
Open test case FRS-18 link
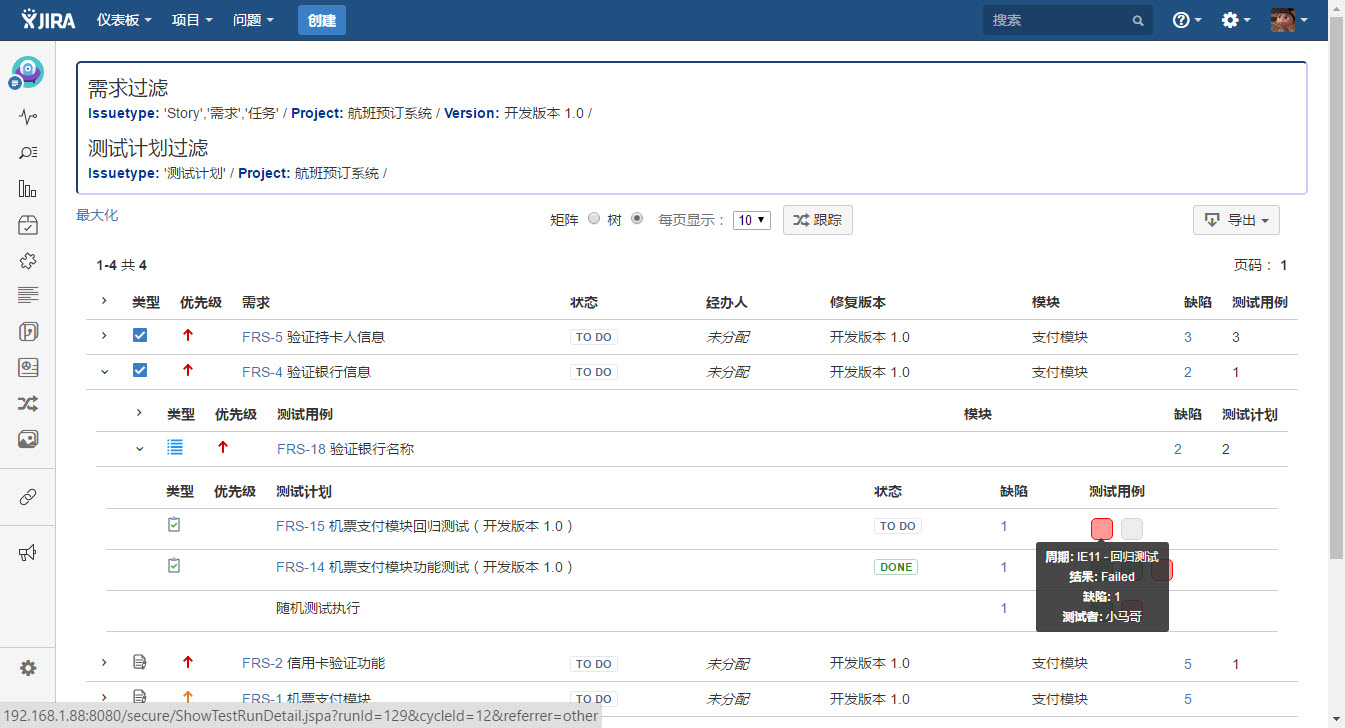pyautogui.click(x=301, y=449)
